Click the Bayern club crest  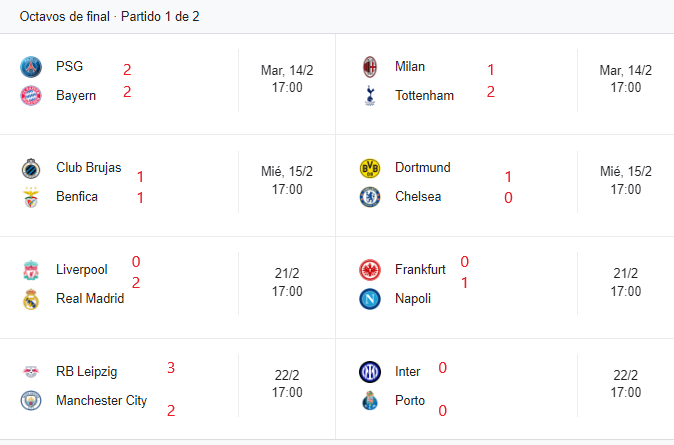pos(31,95)
